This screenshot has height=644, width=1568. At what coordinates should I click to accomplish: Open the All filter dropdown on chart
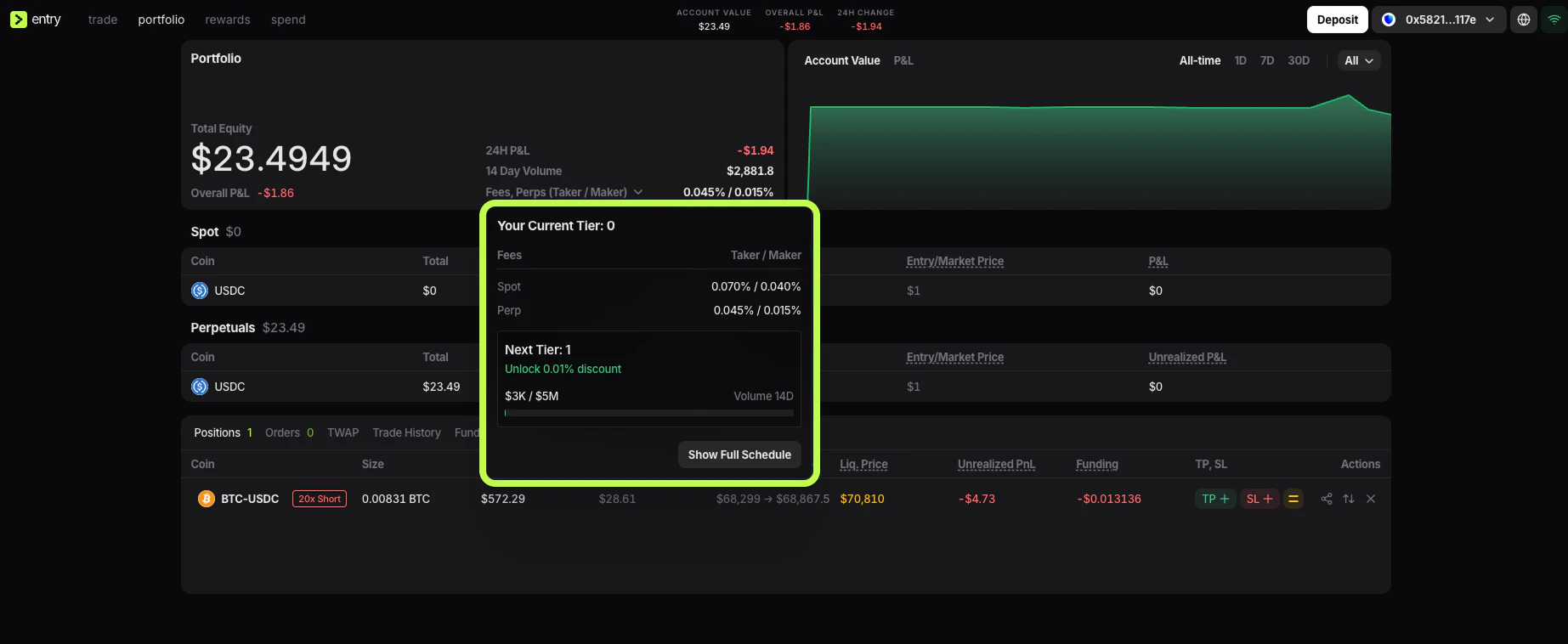pos(1359,60)
